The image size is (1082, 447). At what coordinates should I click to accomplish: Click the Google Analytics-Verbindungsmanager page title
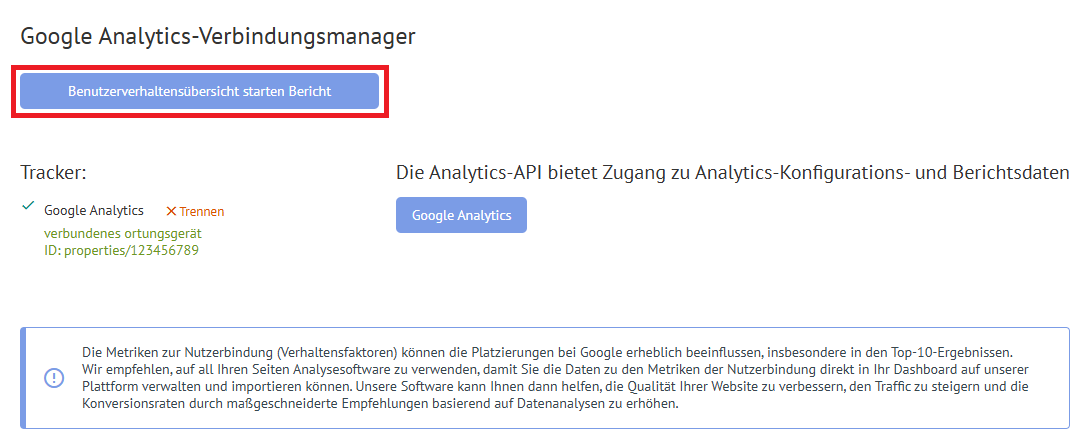[218, 36]
